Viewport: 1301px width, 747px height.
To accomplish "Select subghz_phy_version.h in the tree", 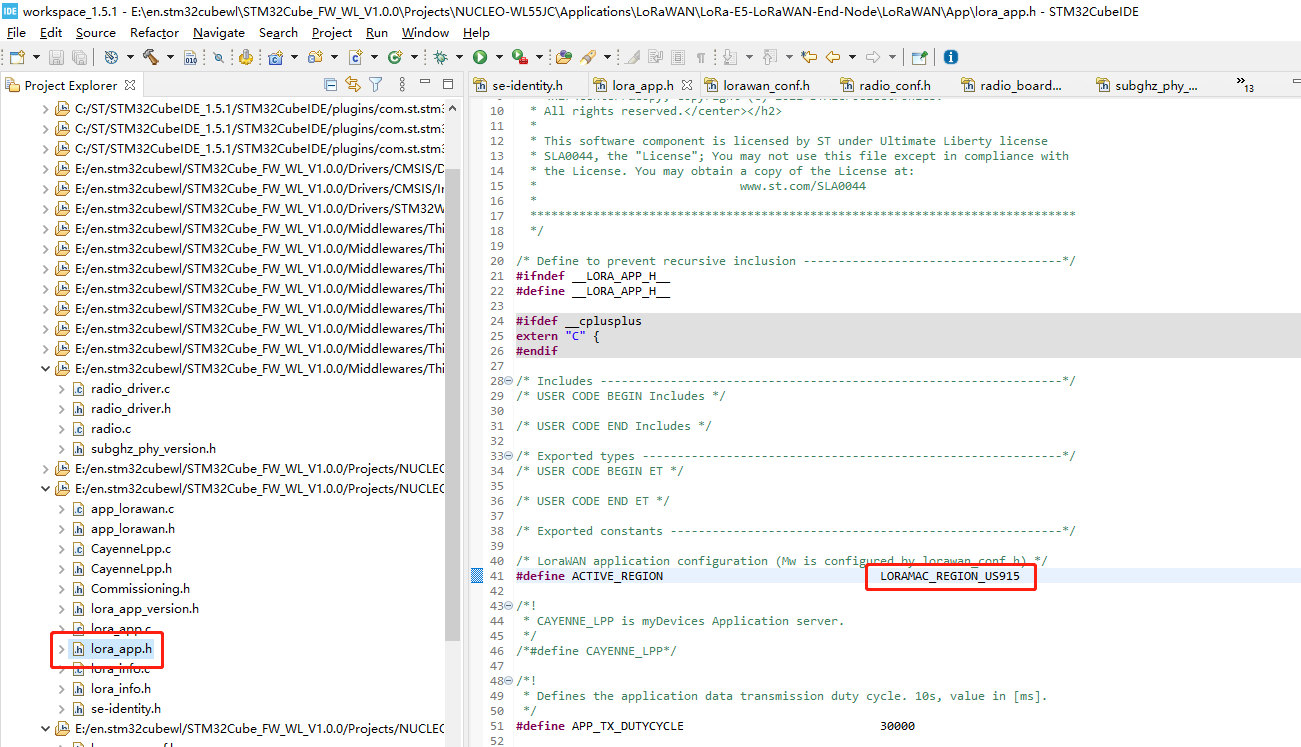I will [153, 449].
